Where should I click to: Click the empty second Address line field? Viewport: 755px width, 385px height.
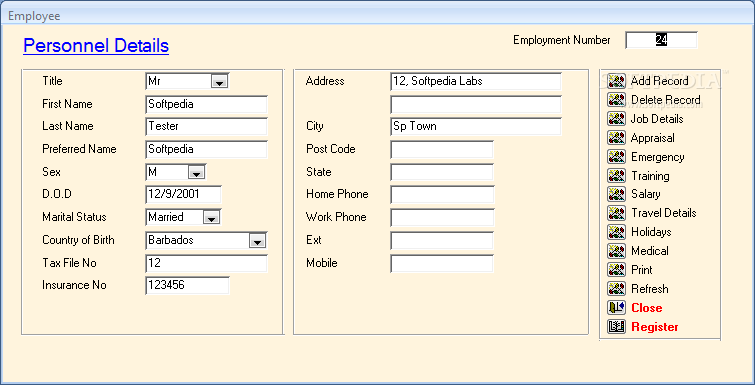point(476,104)
